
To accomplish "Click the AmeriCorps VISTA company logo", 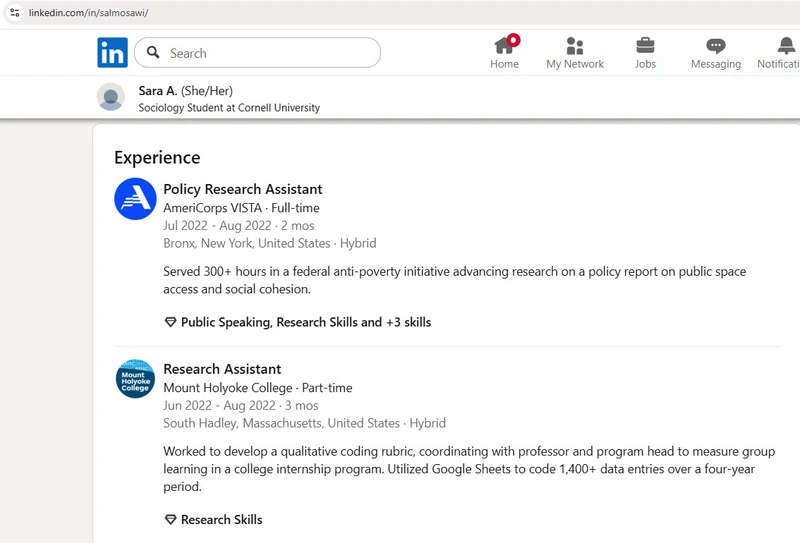I will [135, 199].
